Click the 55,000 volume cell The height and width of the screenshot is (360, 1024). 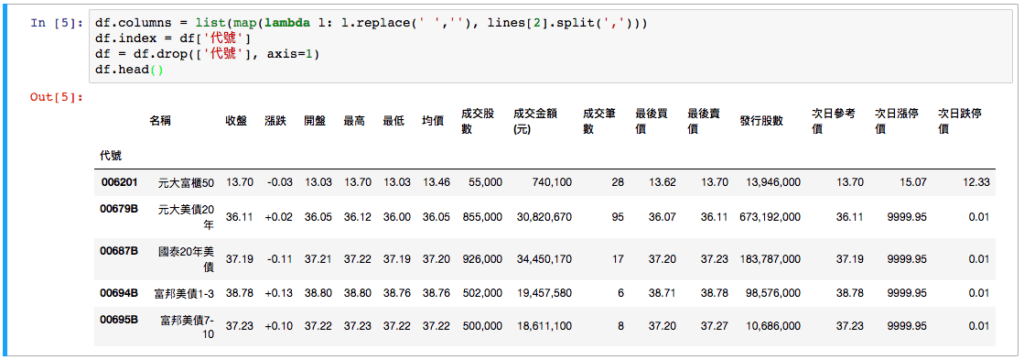[x=485, y=183]
